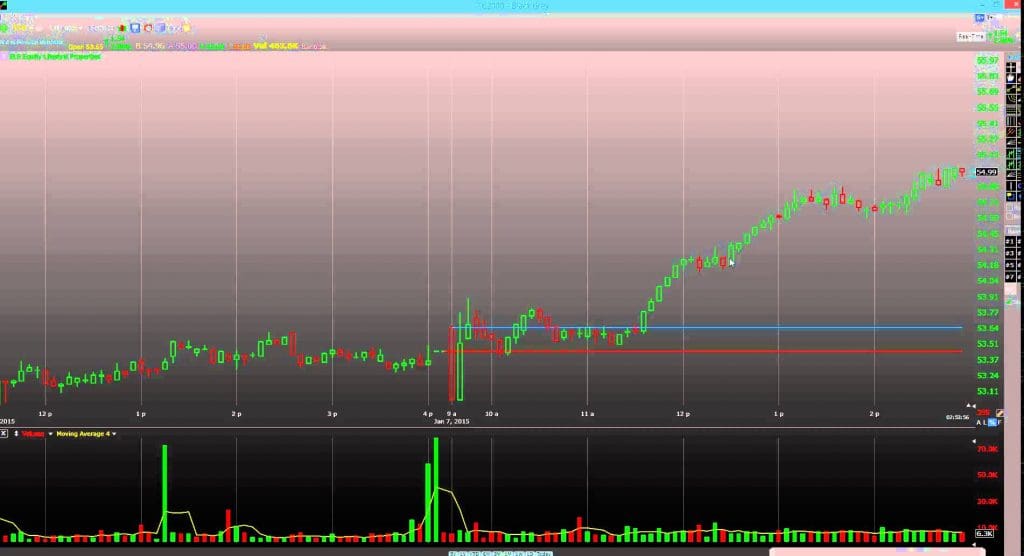Click the #5 layout button

pos(1010,265)
